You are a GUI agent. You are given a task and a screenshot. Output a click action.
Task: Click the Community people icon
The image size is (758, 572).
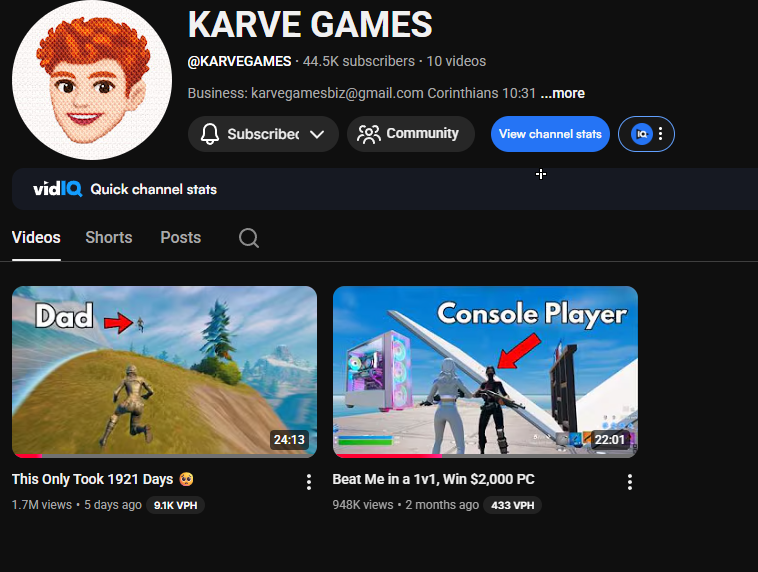coord(369,134)
